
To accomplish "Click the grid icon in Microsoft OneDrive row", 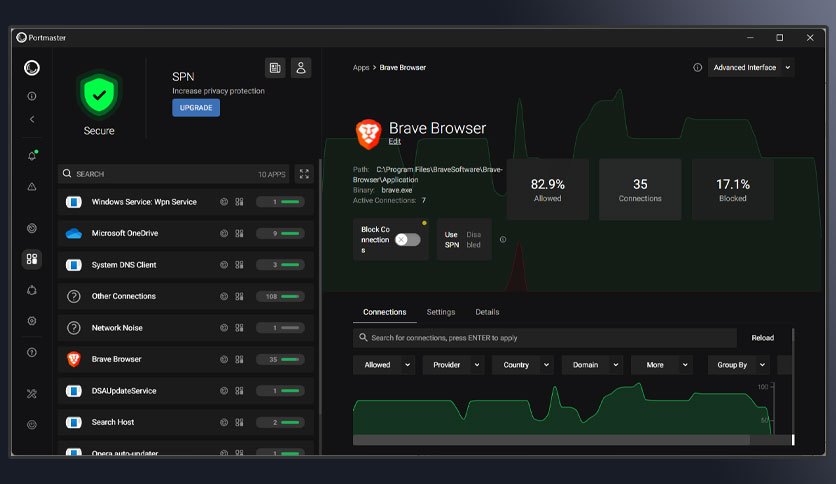I will coord(239,233).
